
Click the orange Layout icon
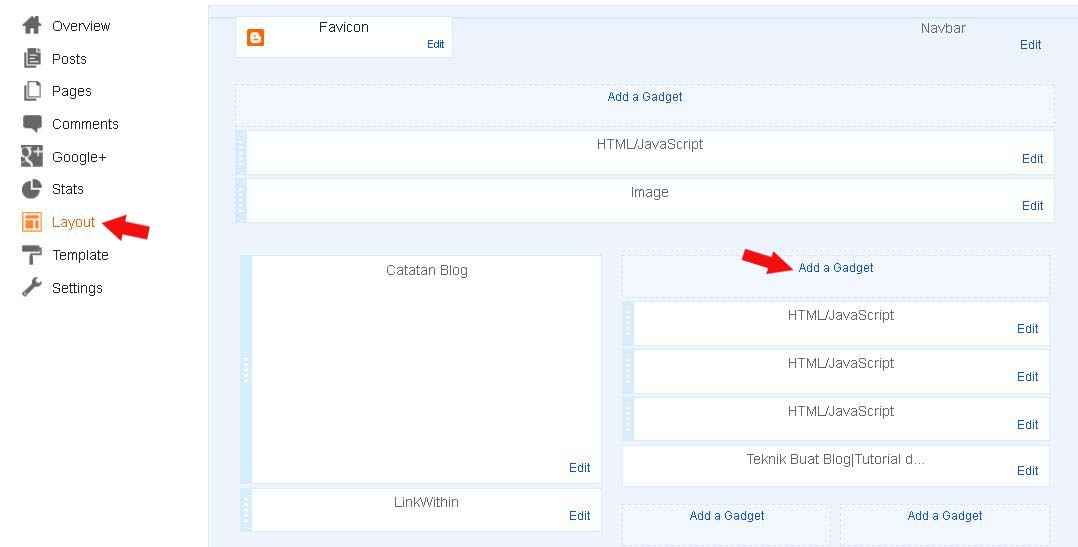(32, 222)
